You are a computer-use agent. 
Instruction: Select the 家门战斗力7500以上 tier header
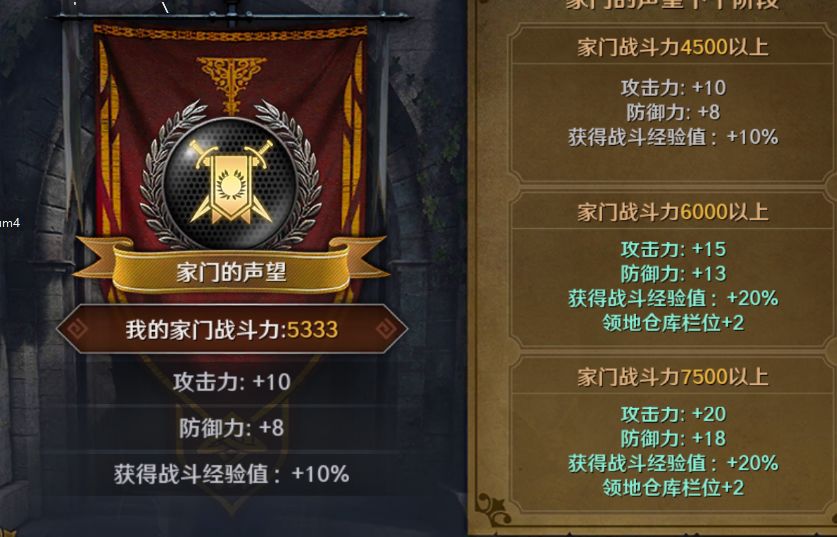tap(673, 377)
